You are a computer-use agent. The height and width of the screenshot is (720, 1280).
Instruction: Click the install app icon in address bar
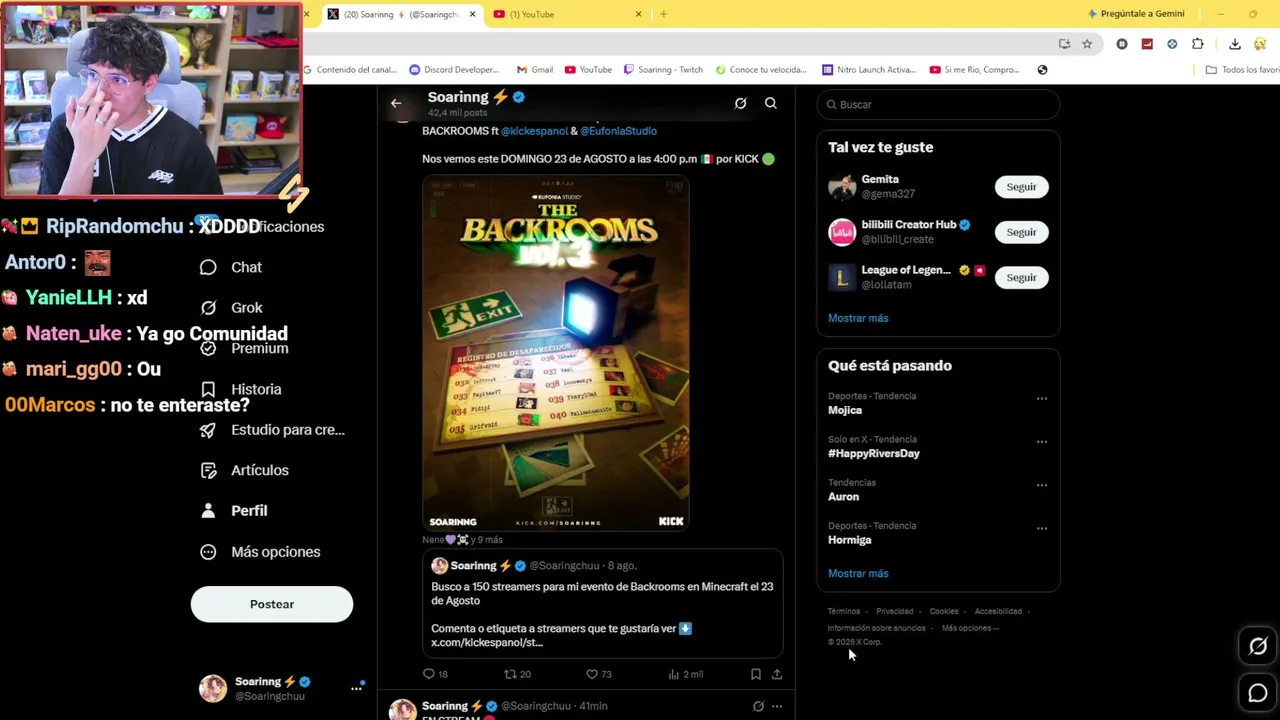[1064, 44]
